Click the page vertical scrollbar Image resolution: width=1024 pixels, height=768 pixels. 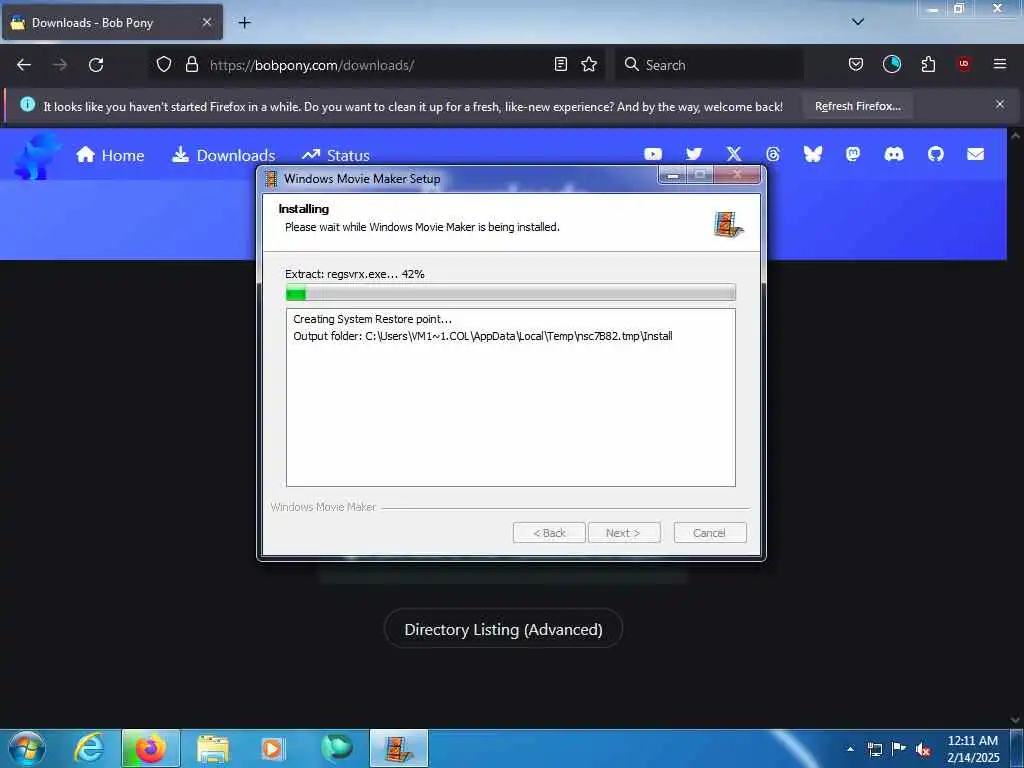[1015, 428]
